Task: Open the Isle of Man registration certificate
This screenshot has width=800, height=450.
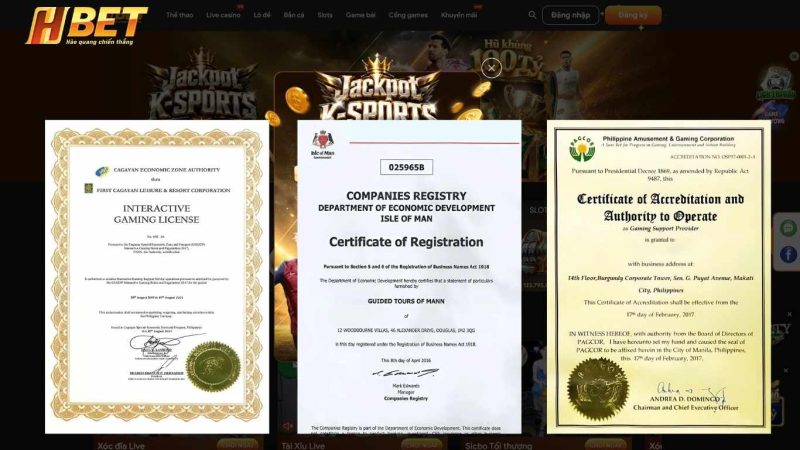Action: (409, 277)
